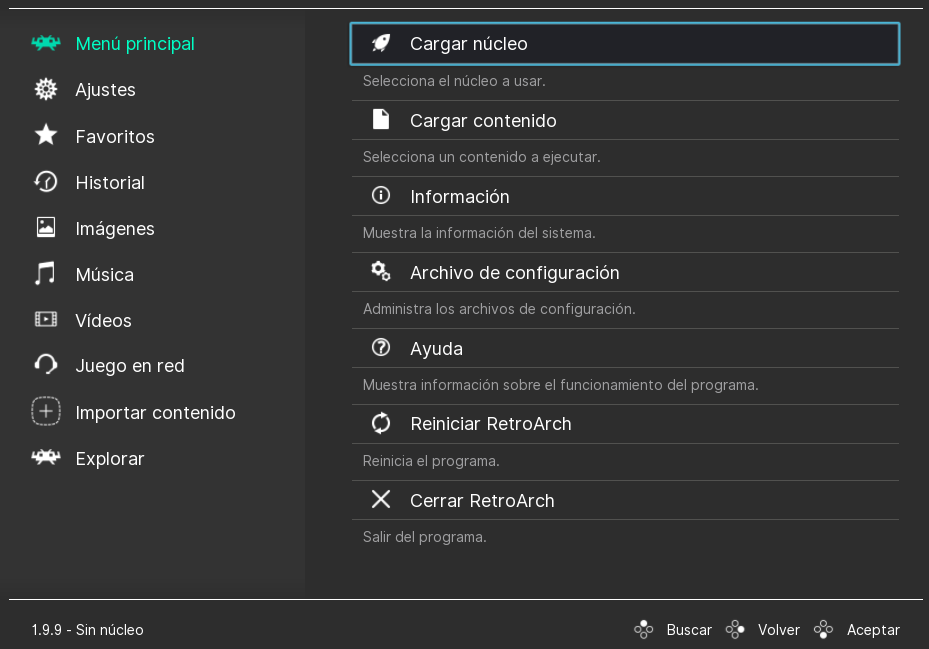Click the question mark icon for Ayuda

click(381, 348)
